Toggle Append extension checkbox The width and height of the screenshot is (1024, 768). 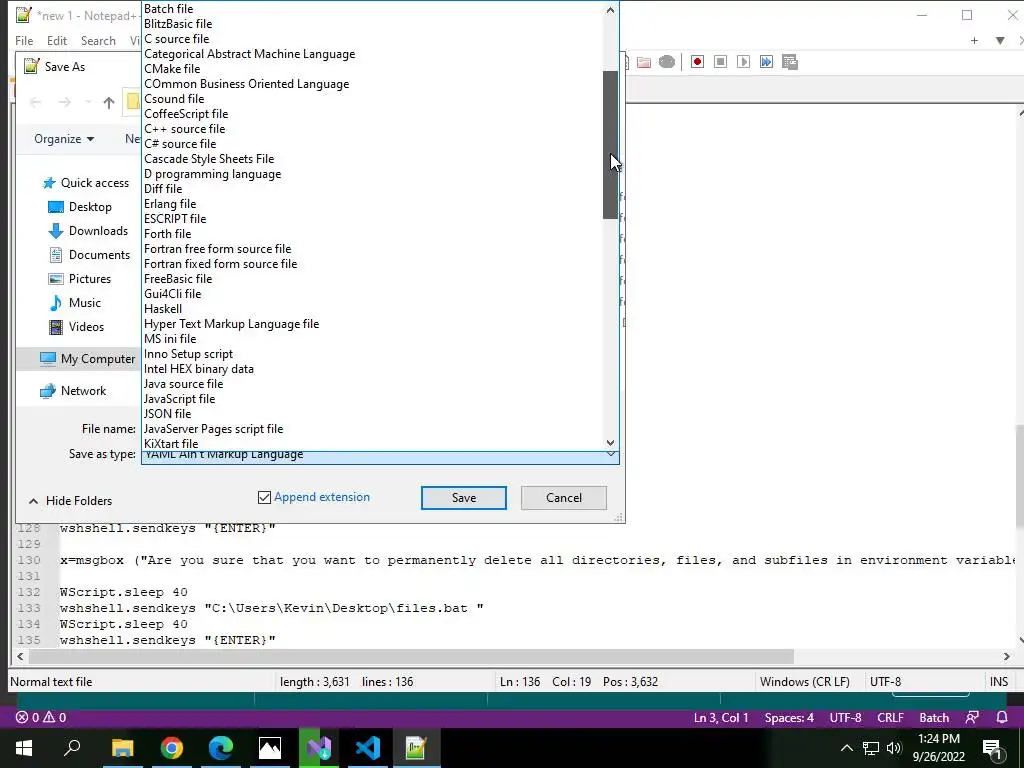[x=264, y=498]
